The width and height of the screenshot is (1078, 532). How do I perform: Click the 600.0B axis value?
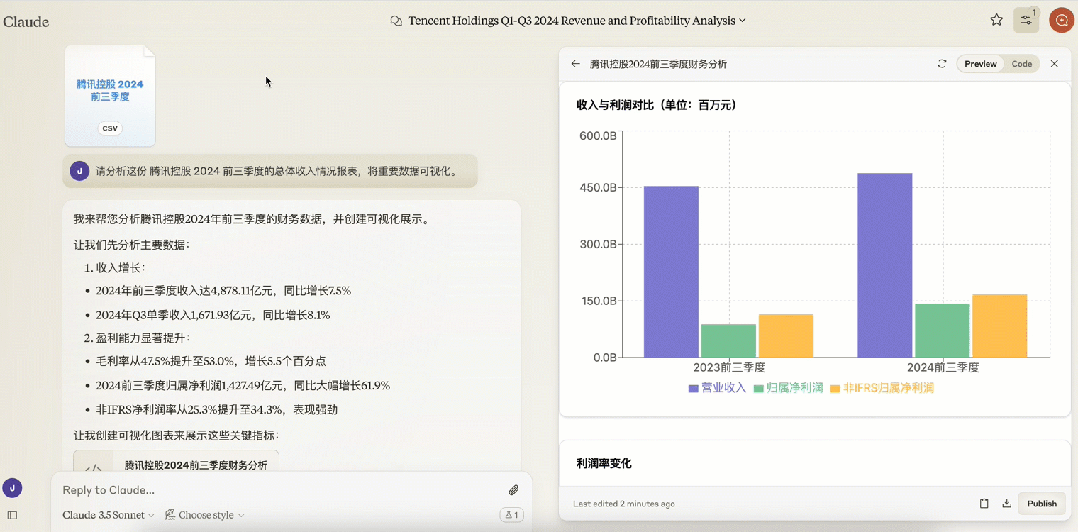[598, 136]
